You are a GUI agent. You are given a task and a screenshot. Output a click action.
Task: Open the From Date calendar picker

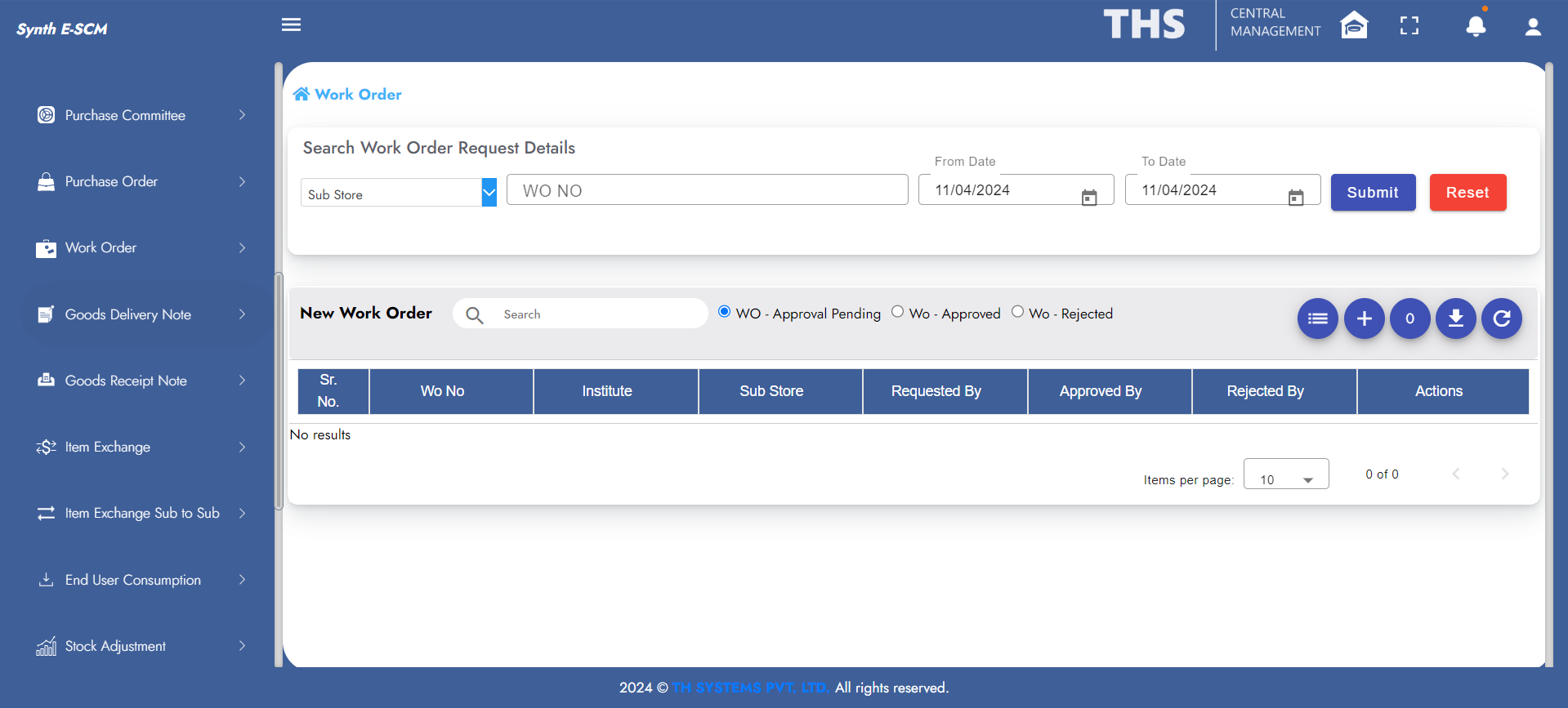pos(1088,198)
